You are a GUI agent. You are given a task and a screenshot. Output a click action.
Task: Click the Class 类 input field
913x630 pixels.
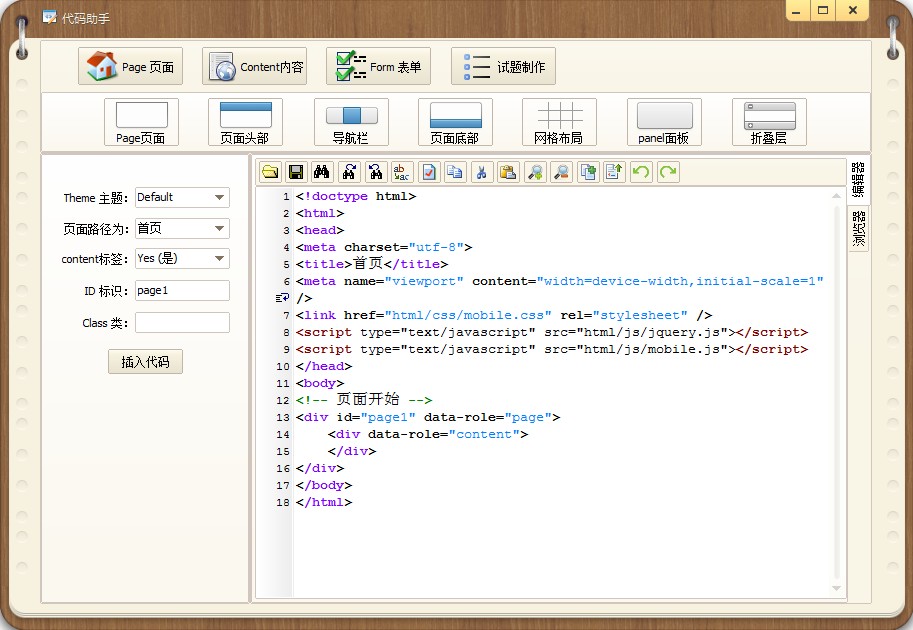point(182,323)
